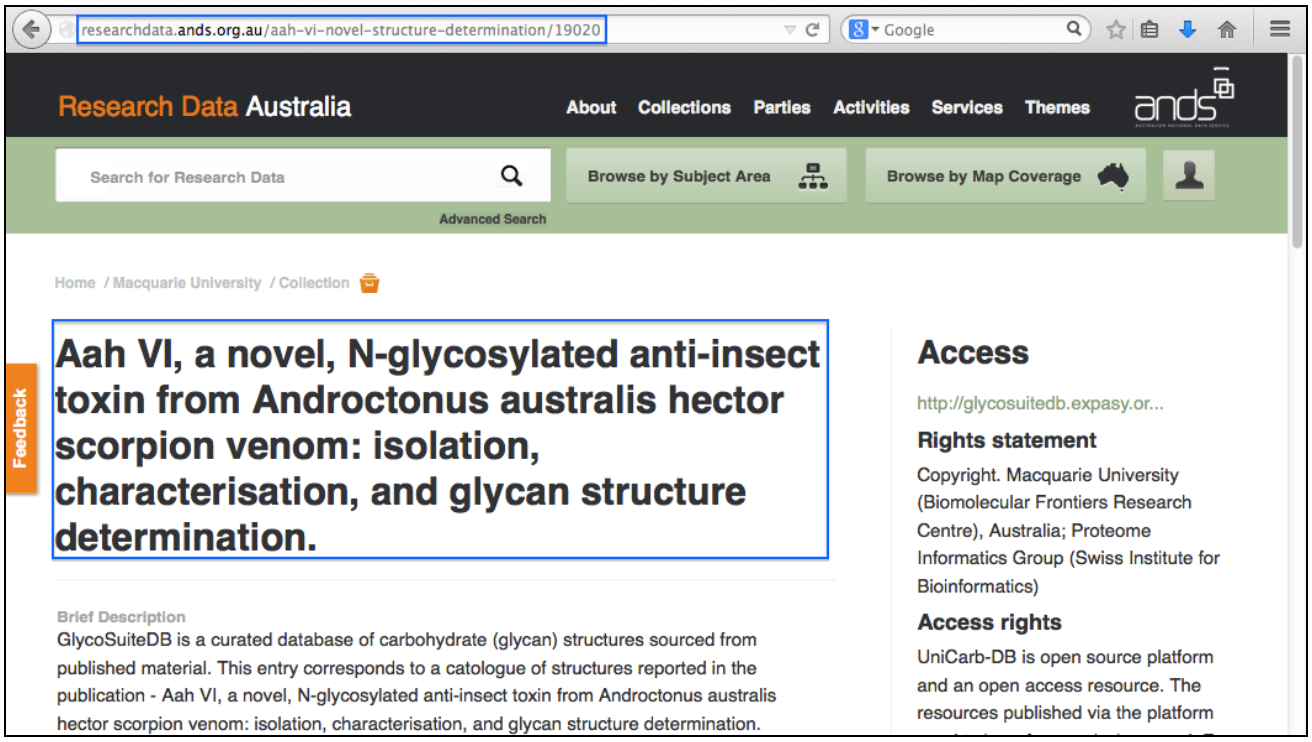Click the browser back arrow button
This screenshot has width=1312, height=742.
31,30
